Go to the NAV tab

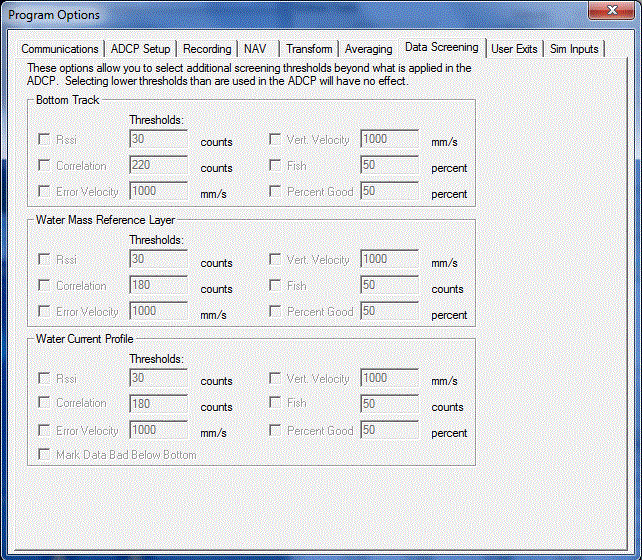pyautogui.click(x=255, y=49)
